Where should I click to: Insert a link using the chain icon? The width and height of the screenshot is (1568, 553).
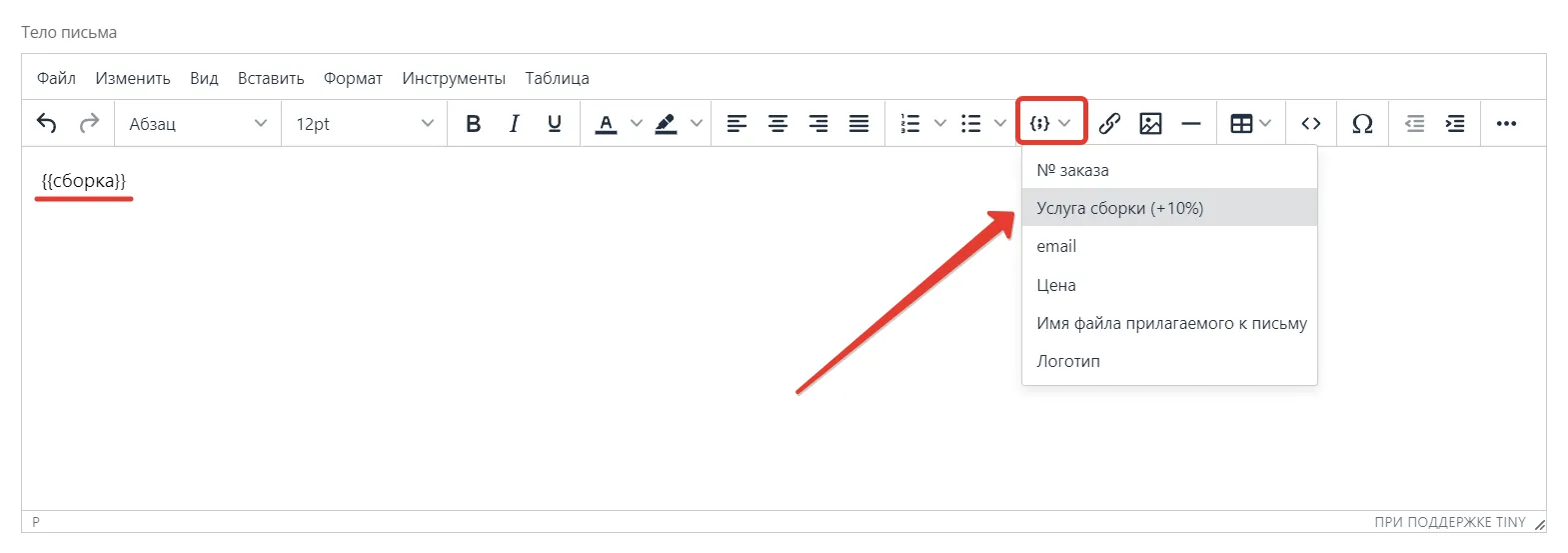tap(1109, 123)
